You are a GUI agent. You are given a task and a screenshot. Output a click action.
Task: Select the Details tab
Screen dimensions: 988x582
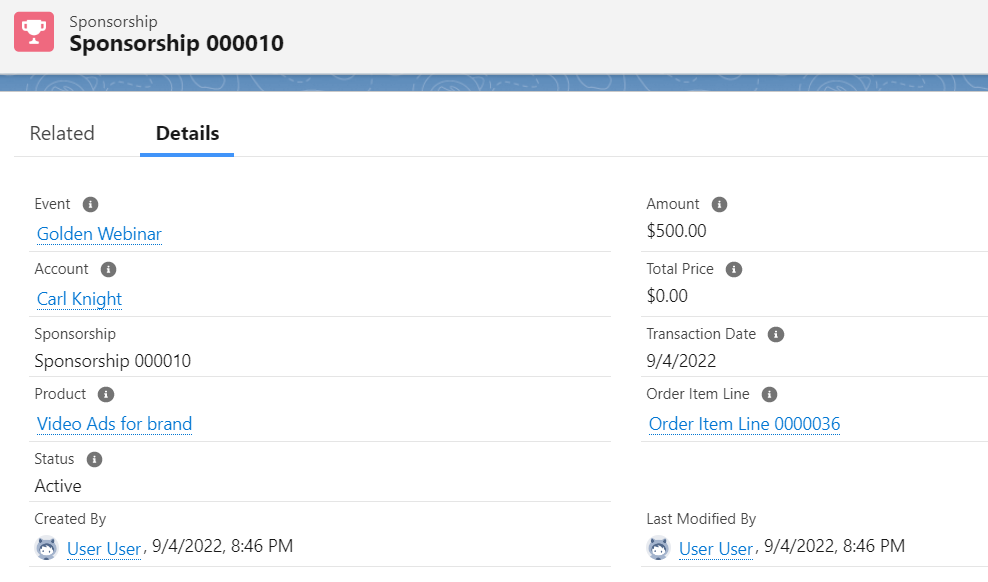[x=187, y=133]
